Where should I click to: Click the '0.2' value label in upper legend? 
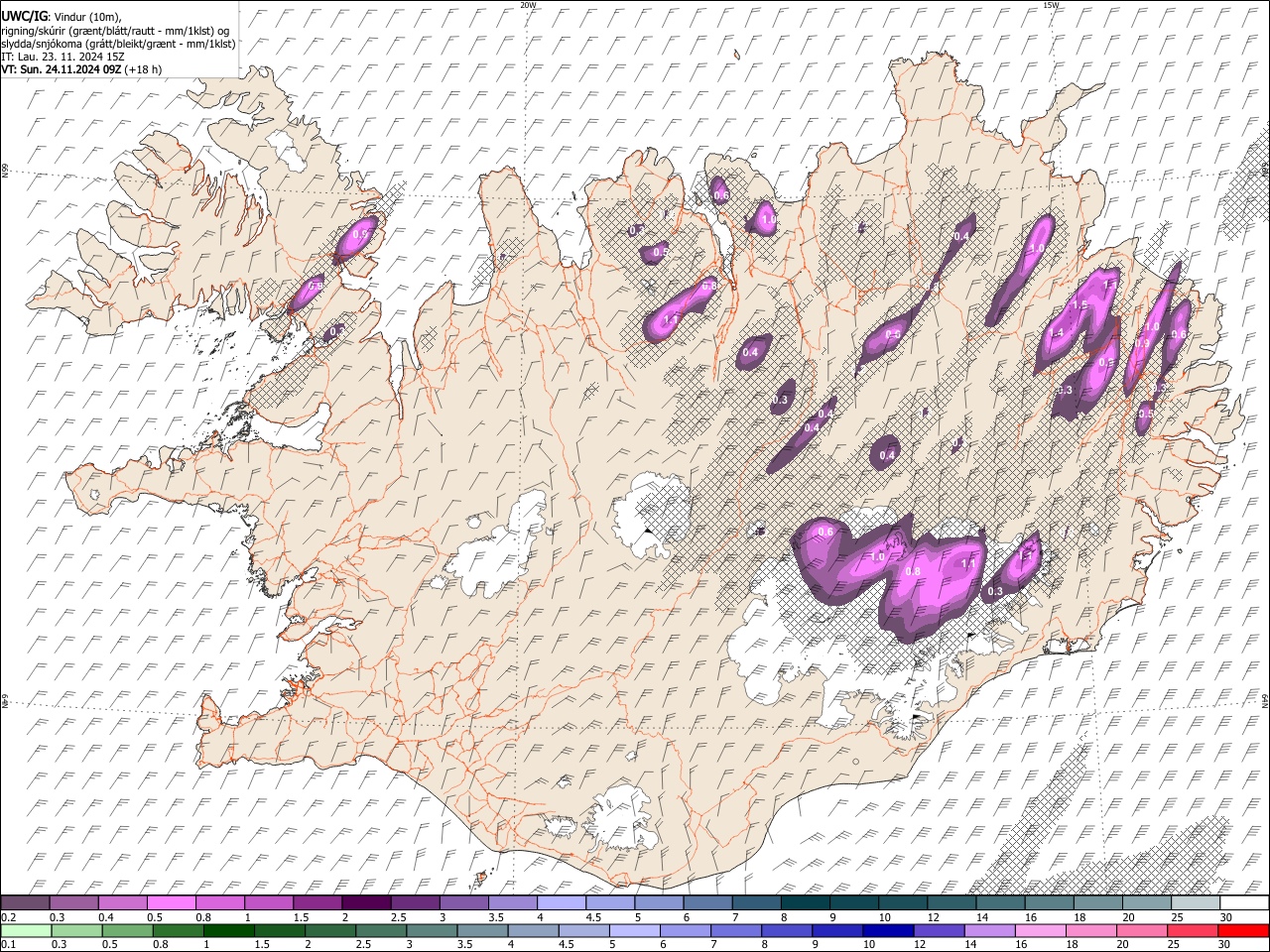click(x=8, y=917)
